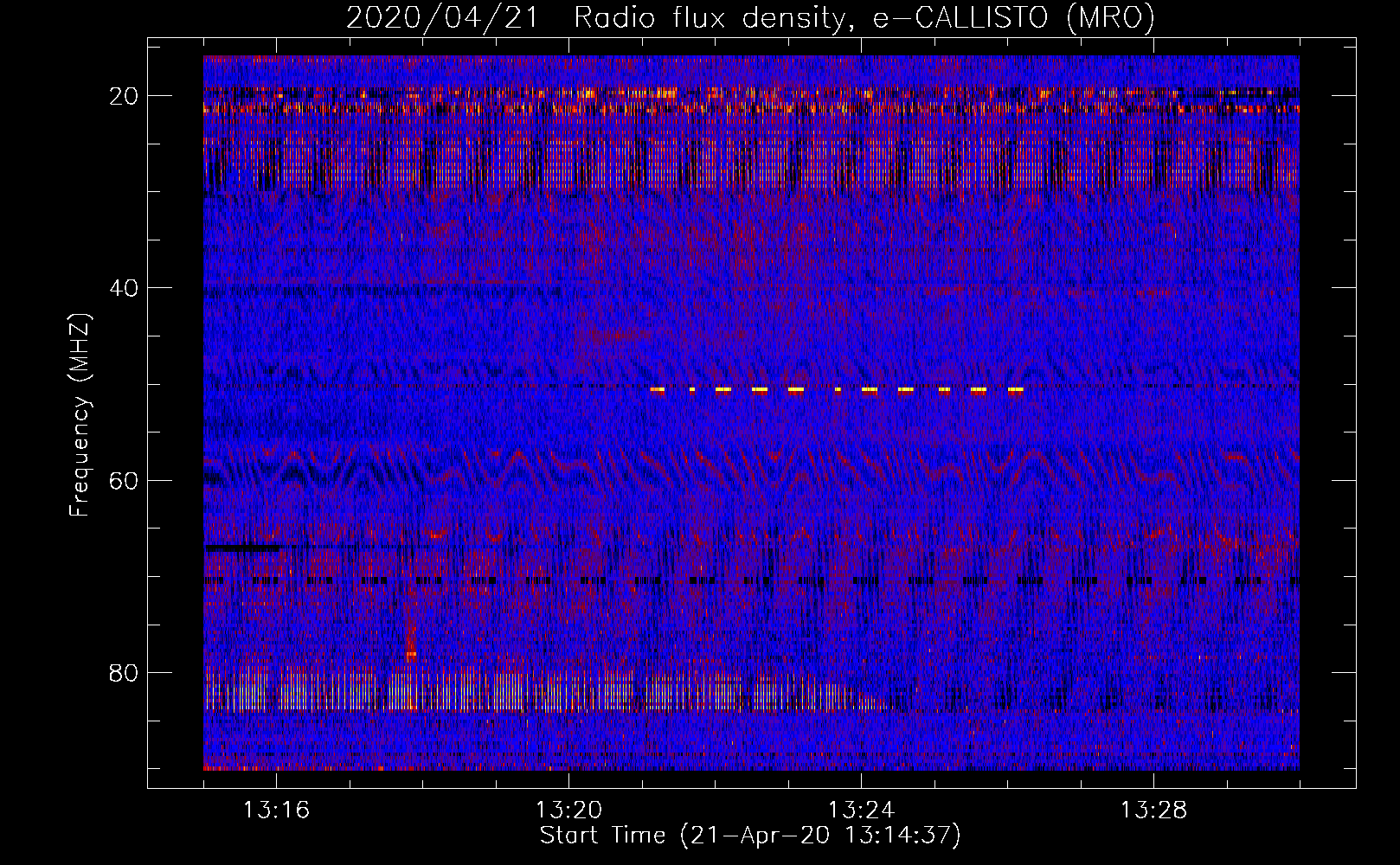
Task: Select the "Frequency (MHZ)" axis label
Action: [x=80, y=415]
